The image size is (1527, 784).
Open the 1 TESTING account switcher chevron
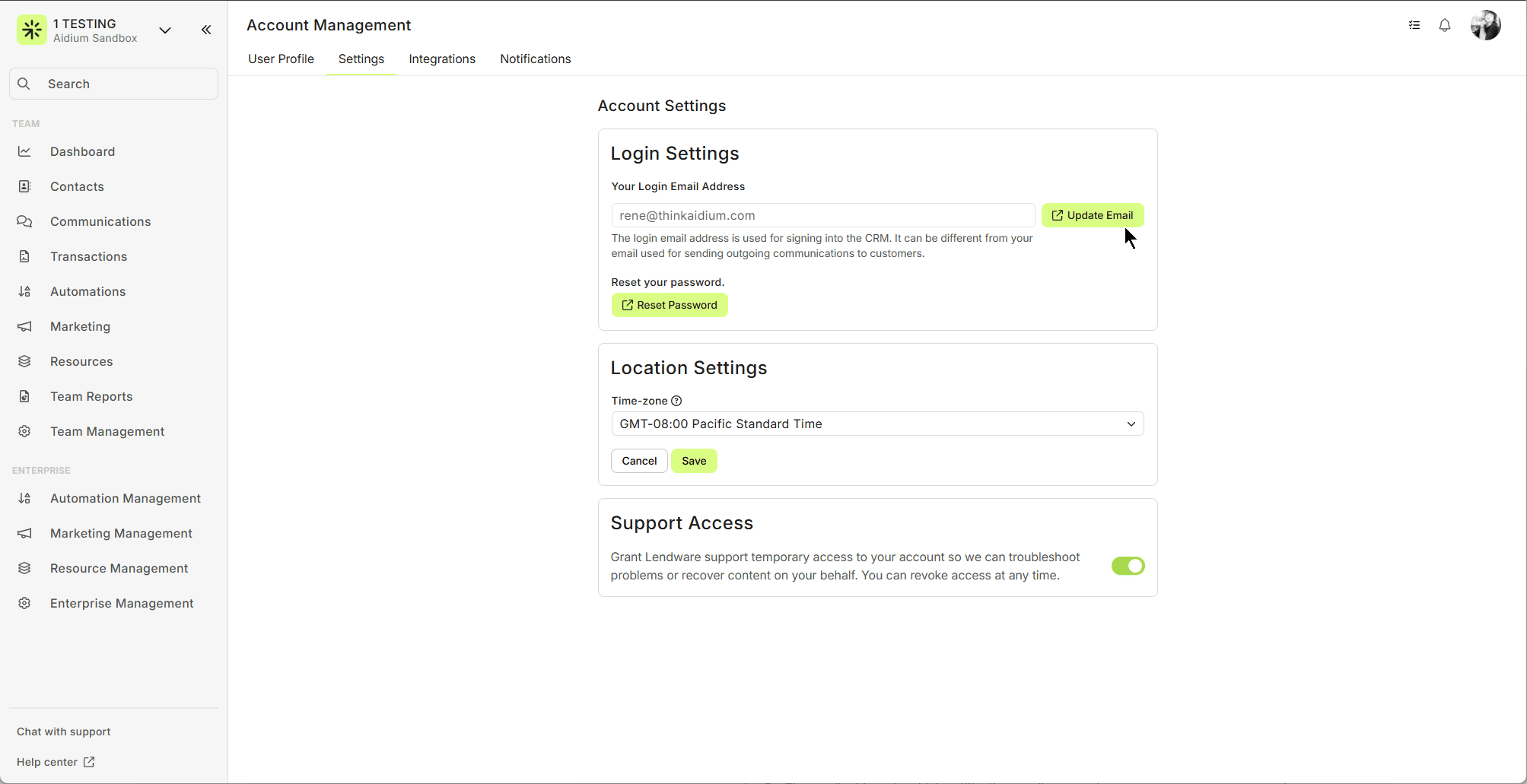pyautogui.click(x=165, y=30)
